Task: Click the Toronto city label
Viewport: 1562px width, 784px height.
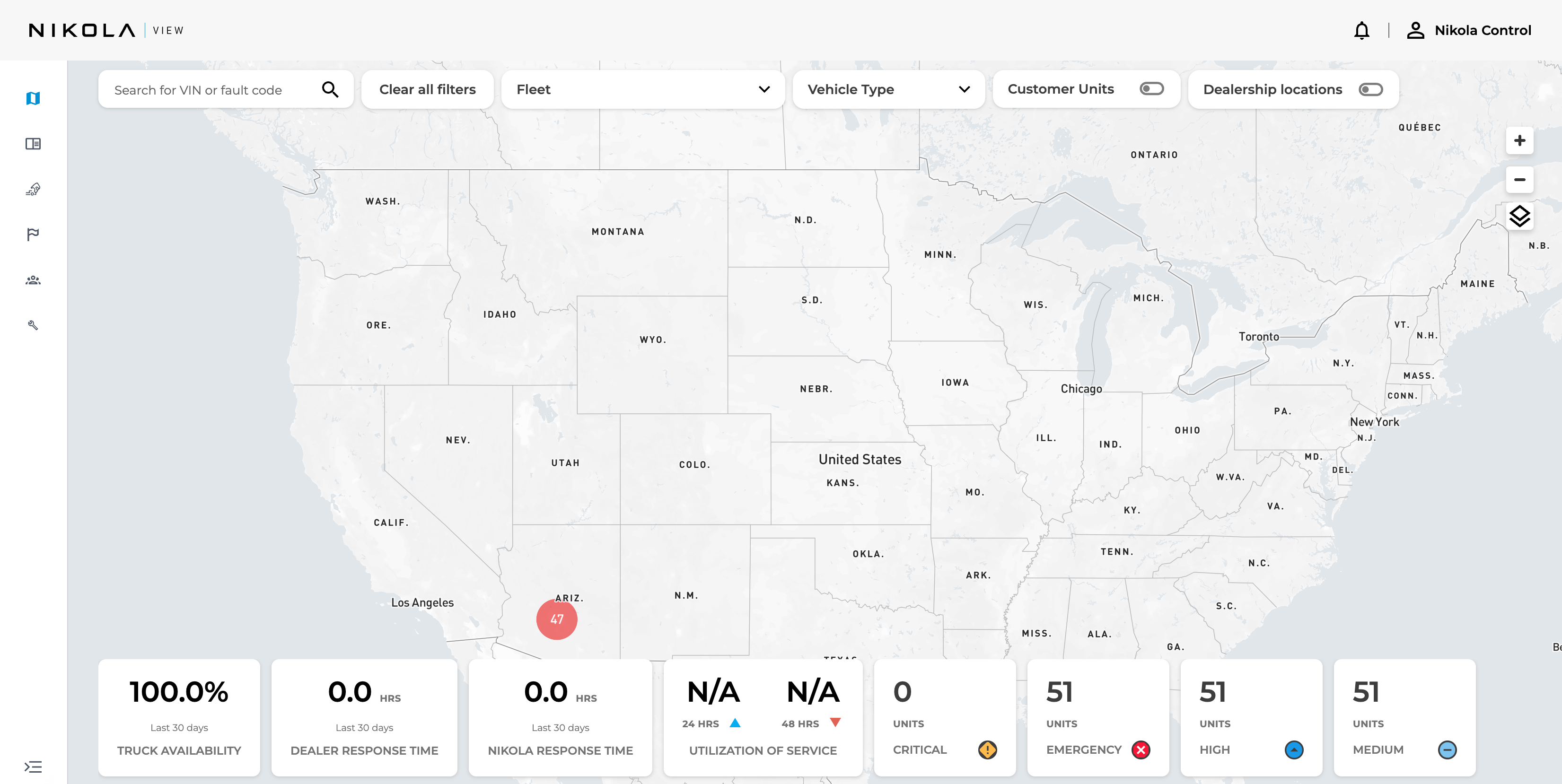Action: pos(1259,337)
